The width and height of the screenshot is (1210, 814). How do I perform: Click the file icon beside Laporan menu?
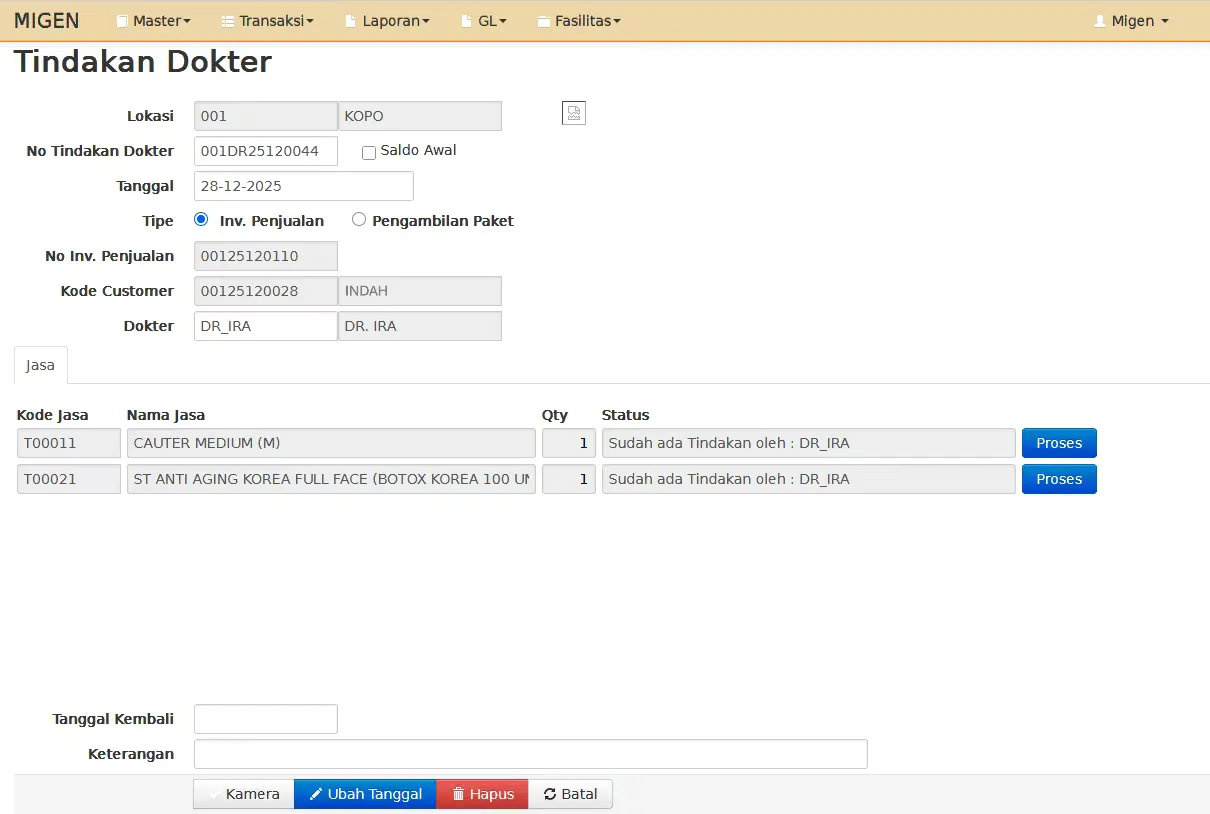[350, 21]
